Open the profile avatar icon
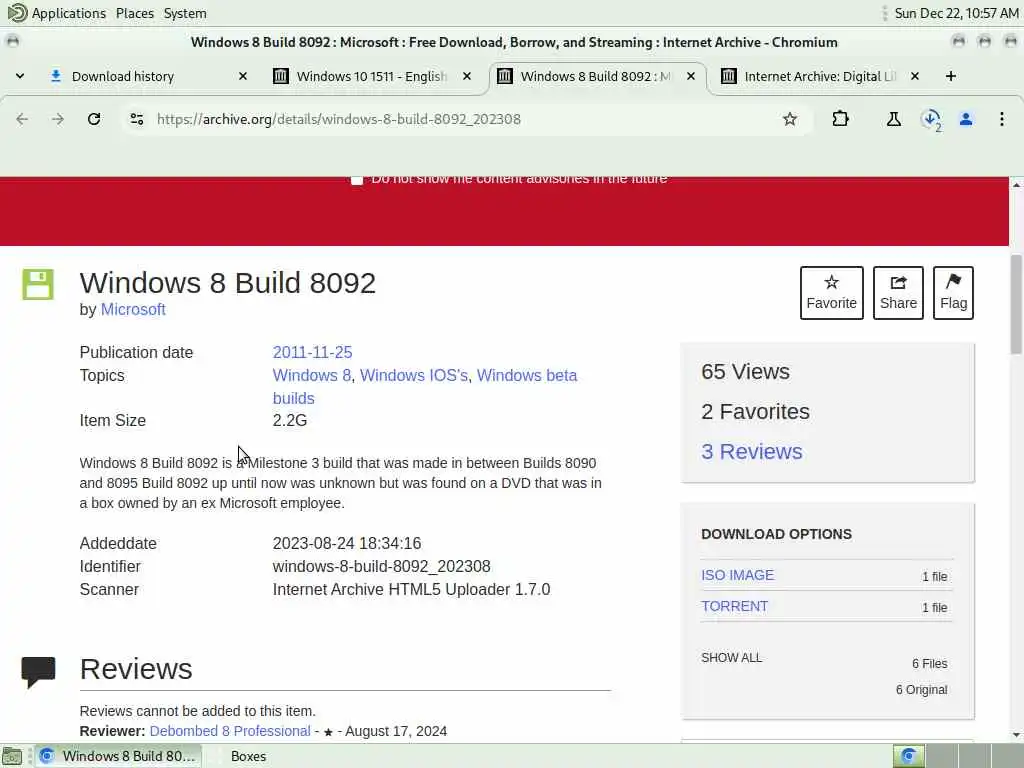Screen dimensions: 1024x768 coord(966,119)
